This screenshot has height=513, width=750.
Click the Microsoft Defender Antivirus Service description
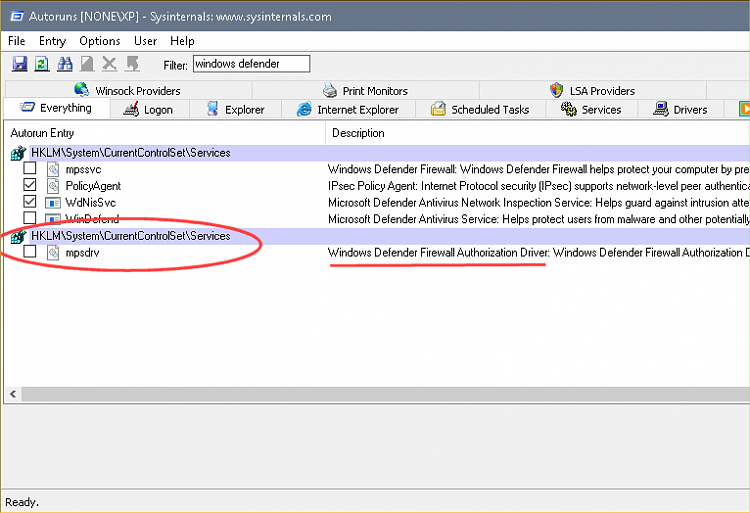coord(539,219)
